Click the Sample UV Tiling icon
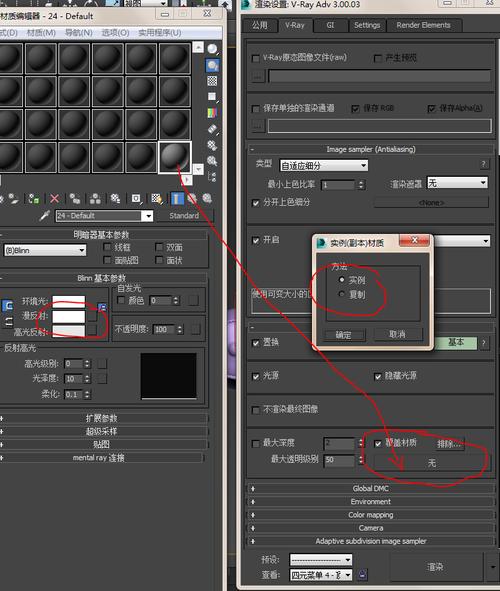The width and height of the screenshot is (500, 591). point(212,97)
